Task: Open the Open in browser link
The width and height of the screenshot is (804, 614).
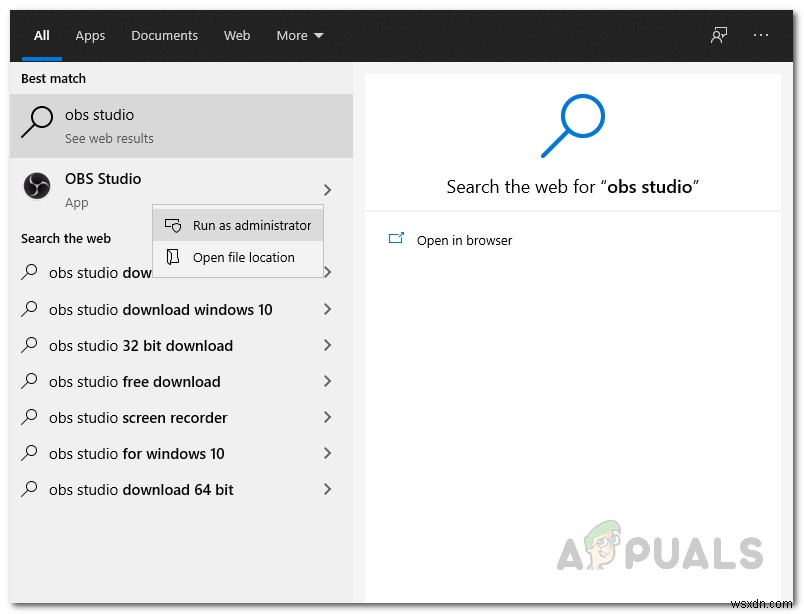Action: 464,240
